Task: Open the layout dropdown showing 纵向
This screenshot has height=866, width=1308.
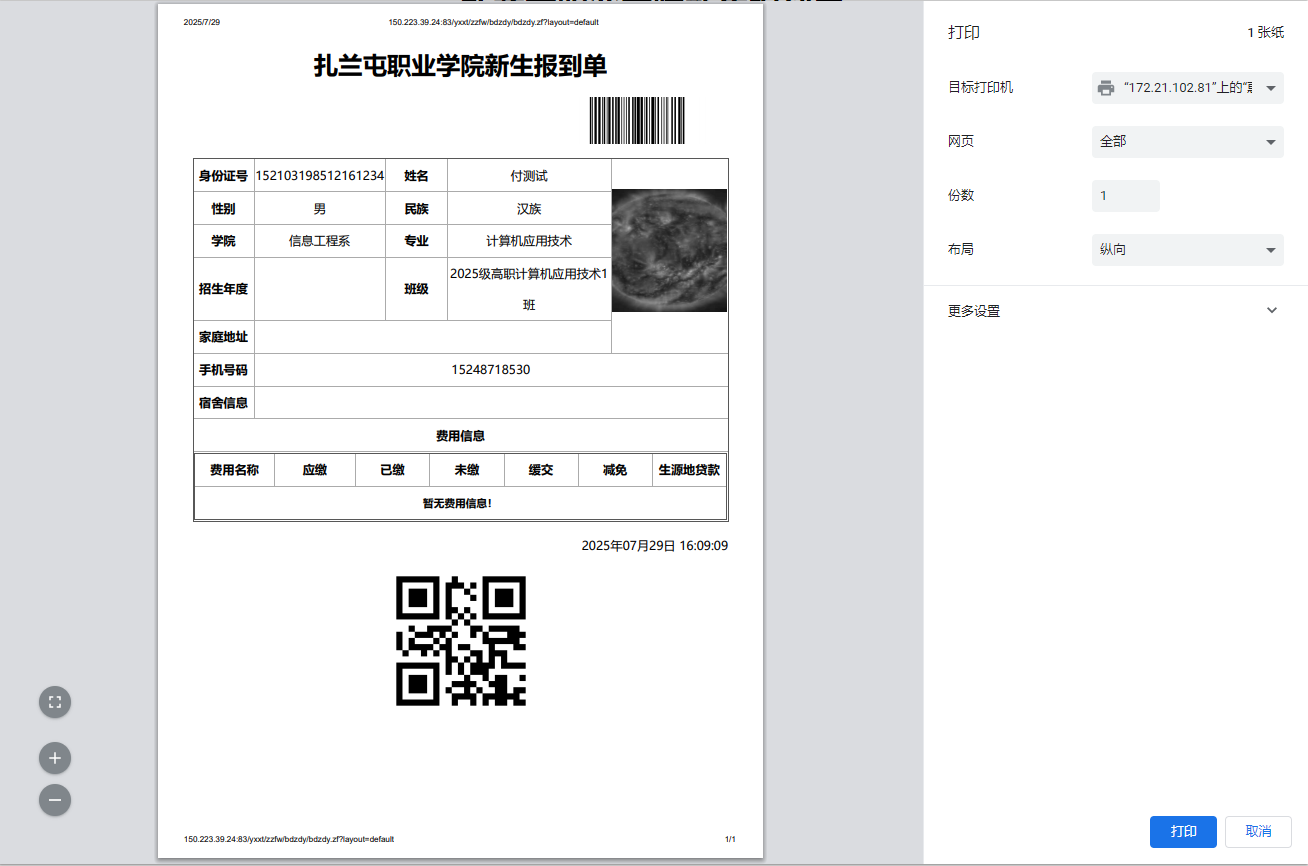Action: coord(1187,250)
